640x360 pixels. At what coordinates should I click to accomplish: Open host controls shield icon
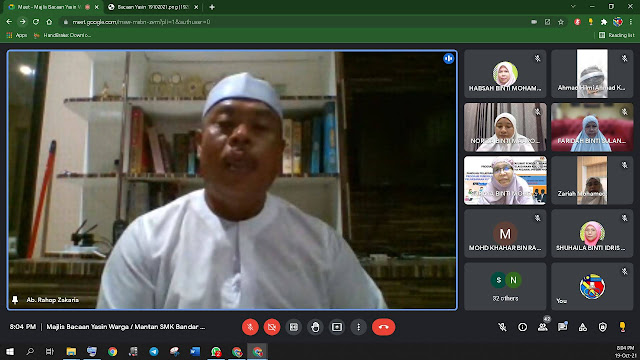coord(602,327)
